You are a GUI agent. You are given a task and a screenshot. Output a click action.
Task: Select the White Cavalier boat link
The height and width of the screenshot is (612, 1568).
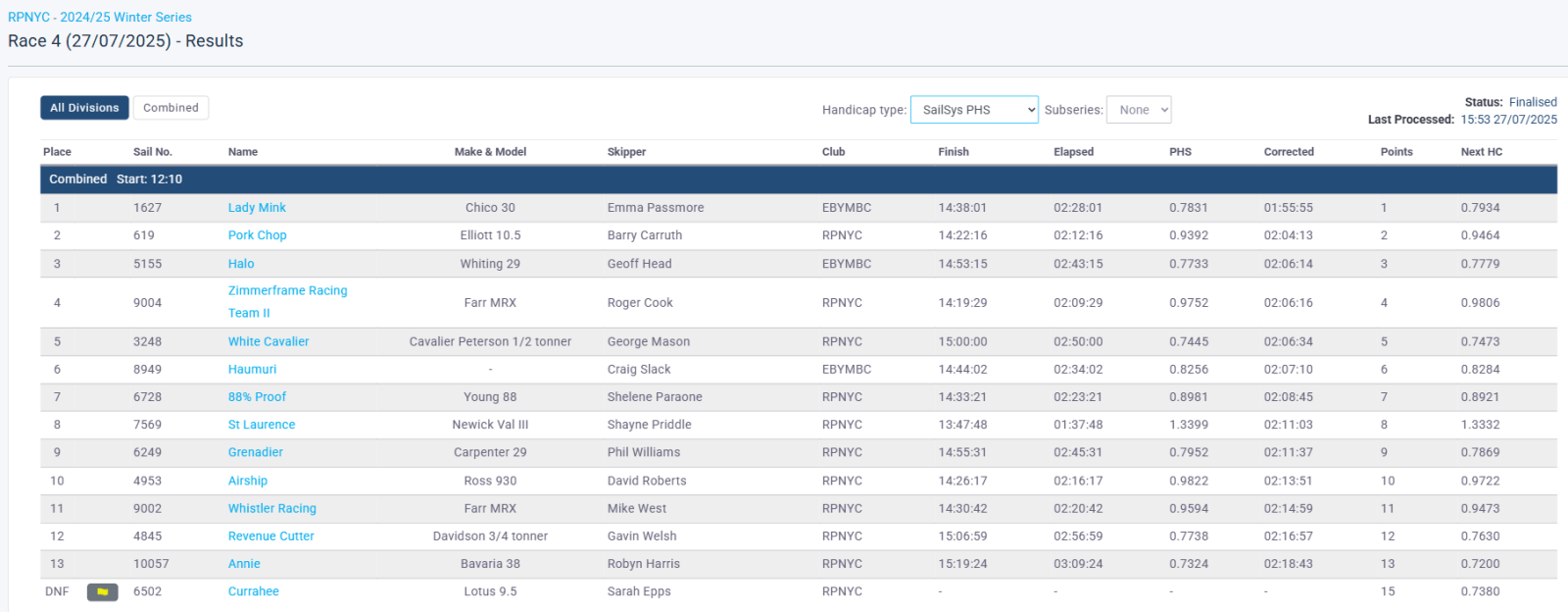tap(269, 341)
